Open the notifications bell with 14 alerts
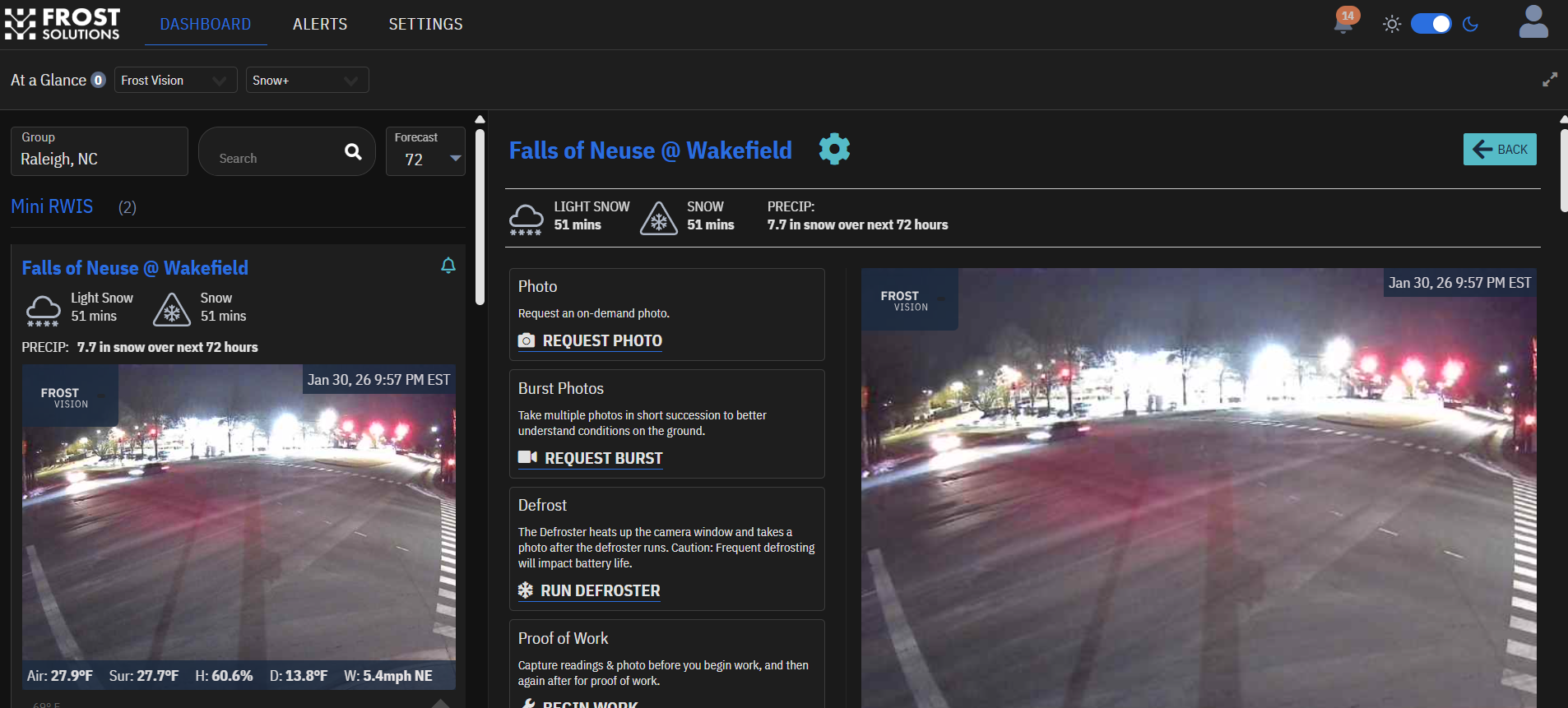This screenshot has height=708, width=1568. pyautogui.click(x=1344, y=22)
